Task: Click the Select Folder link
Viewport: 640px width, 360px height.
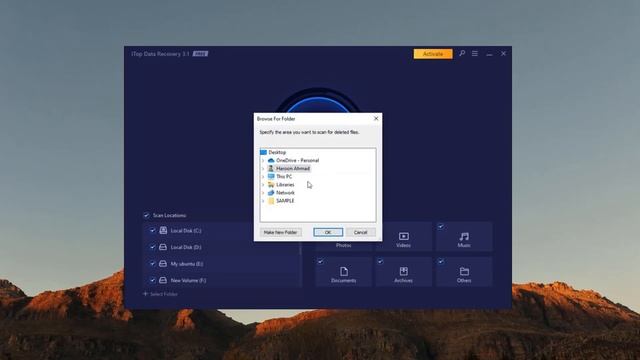Action: (160, 294)
